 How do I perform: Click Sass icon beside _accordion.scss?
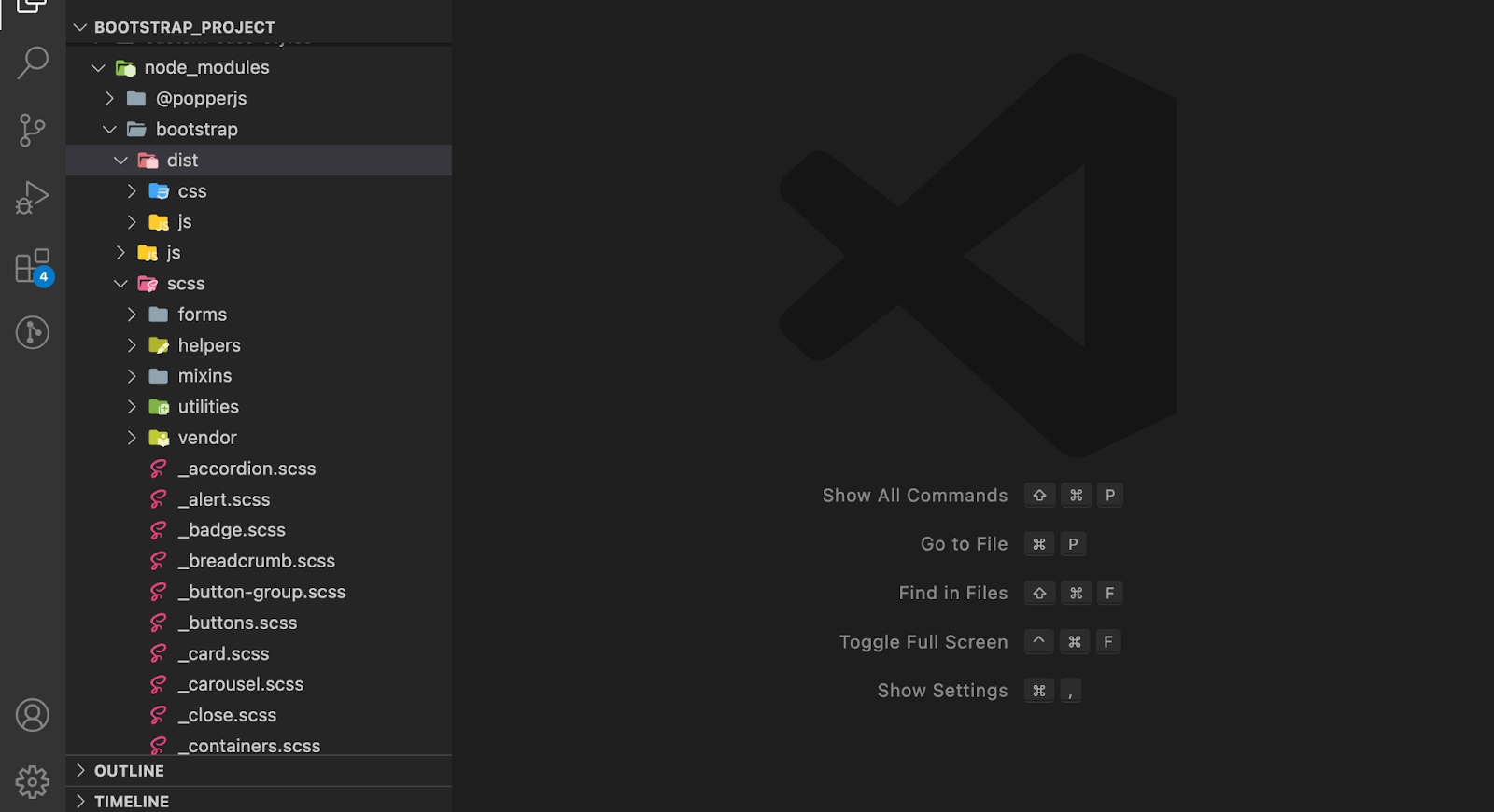(x=159, y=468)
